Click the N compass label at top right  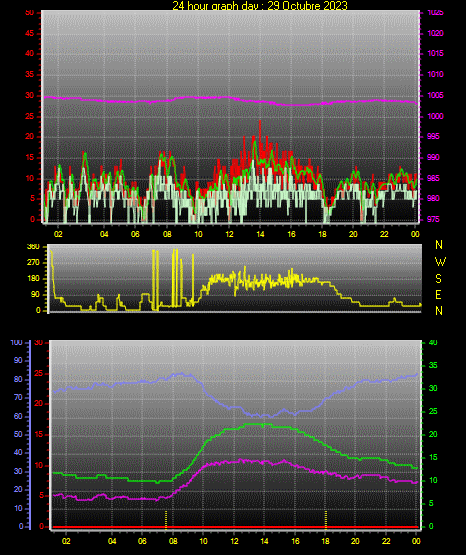(x=439, y=245)
